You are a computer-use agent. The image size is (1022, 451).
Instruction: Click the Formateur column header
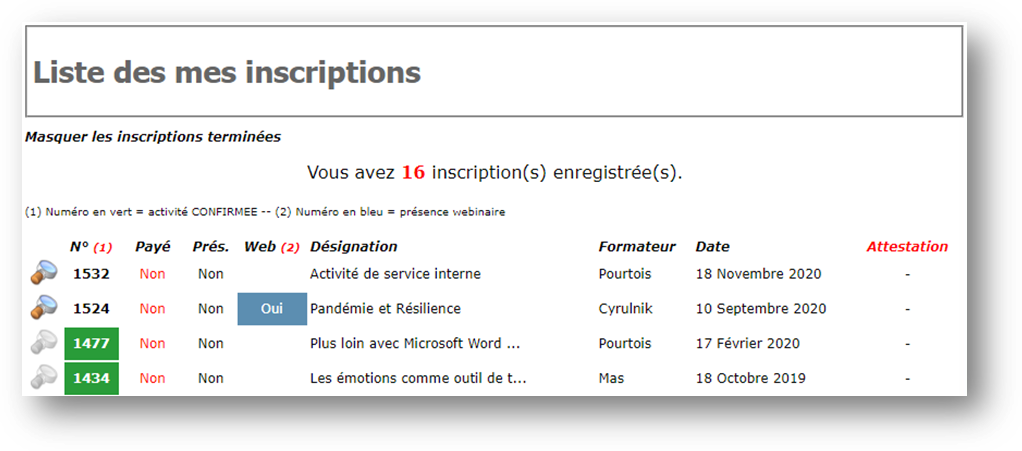point(637,247)
